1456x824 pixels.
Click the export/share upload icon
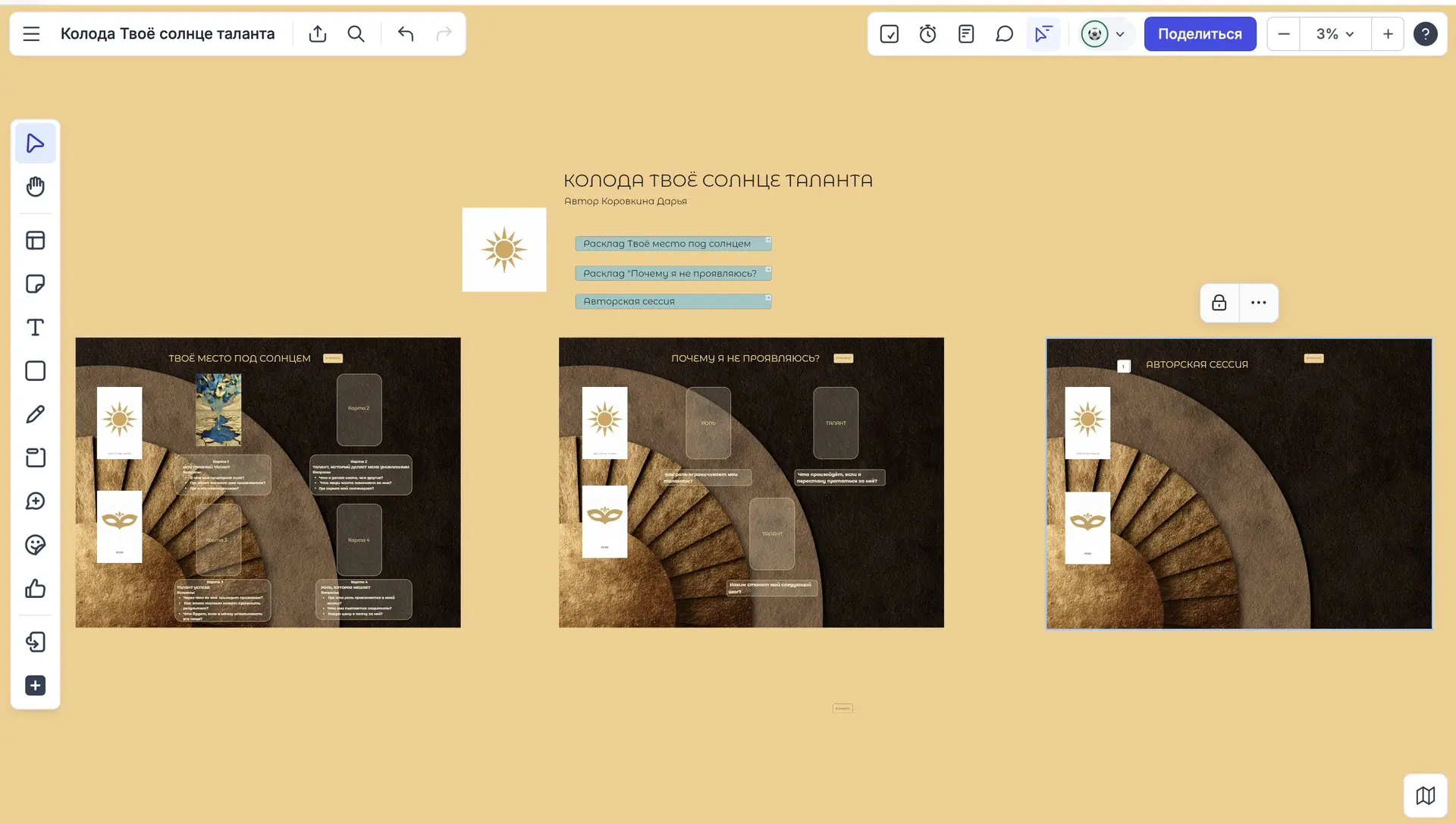(318, 34)
